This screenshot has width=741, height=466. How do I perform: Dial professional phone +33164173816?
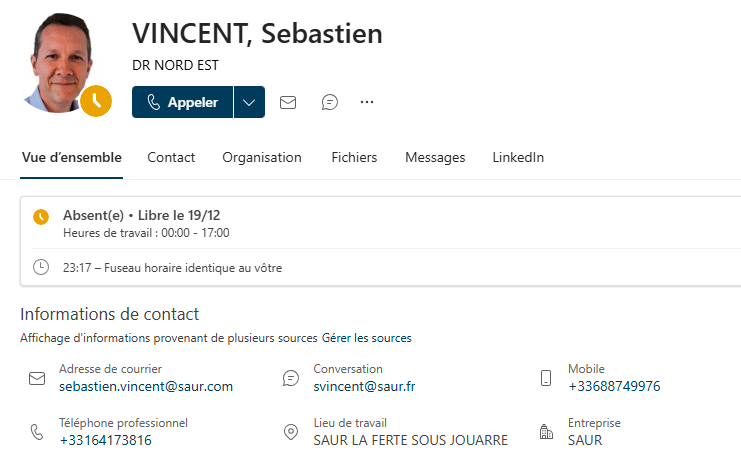pyautogui.click(x=105, y=440)
